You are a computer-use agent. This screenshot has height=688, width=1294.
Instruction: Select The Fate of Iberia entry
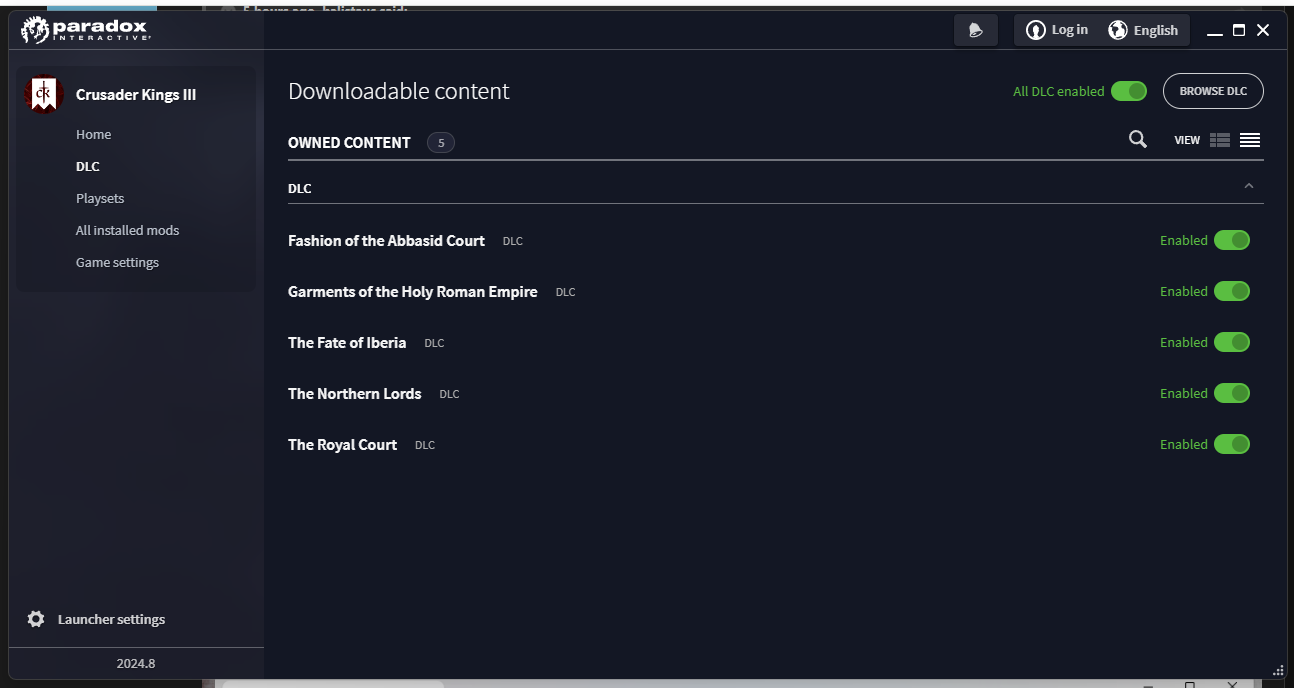click(347, 343)
